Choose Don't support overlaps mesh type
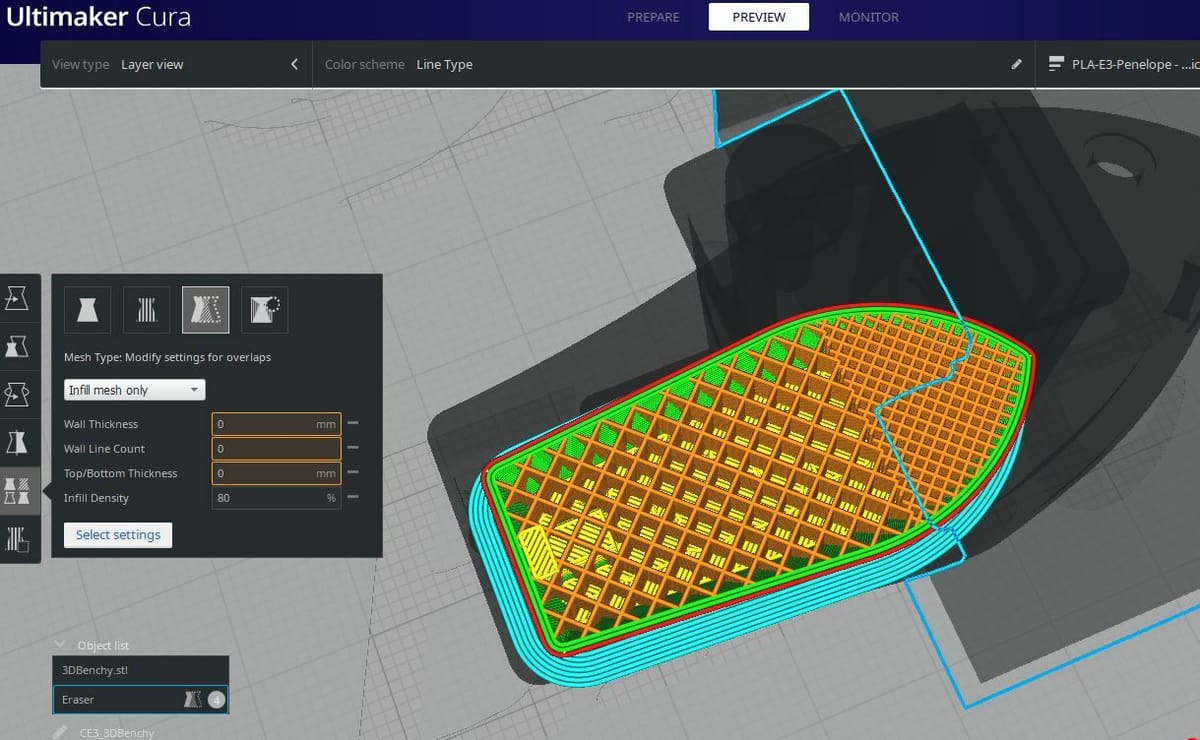Screen dimensions: 1200x740 265,311
